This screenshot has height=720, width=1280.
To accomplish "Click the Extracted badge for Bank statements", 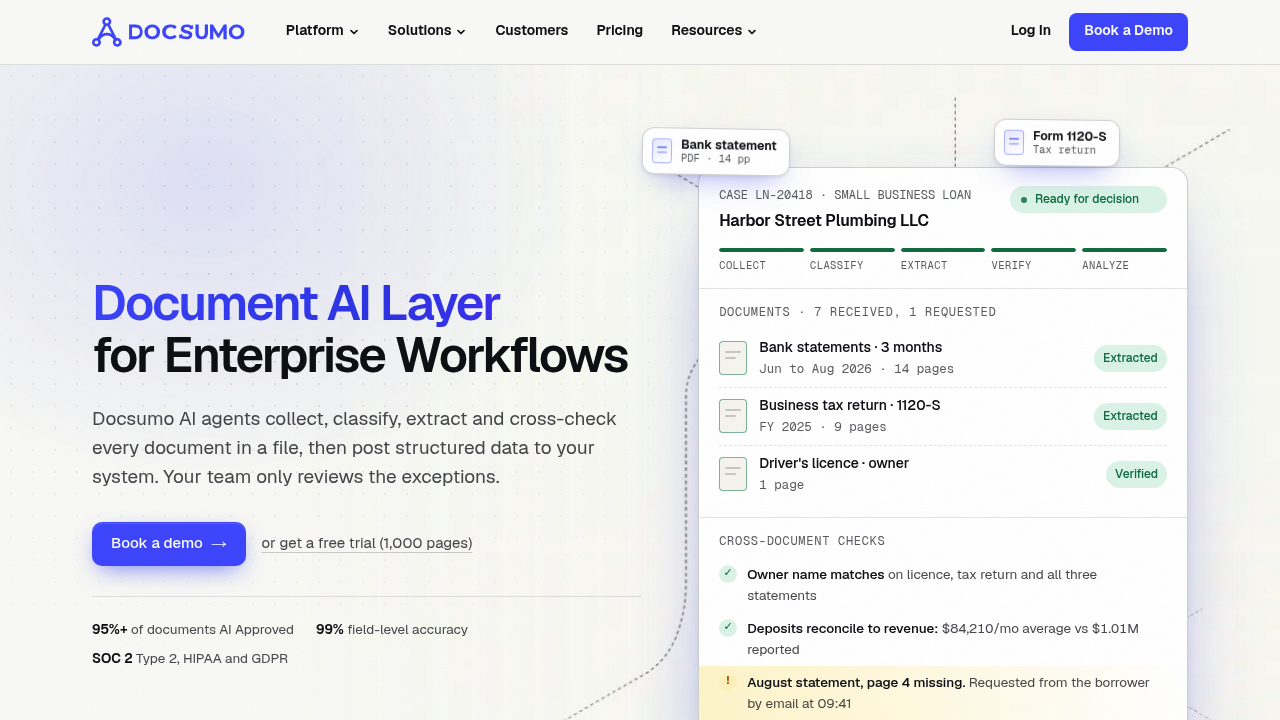I will pyautogui.click(x=1130, y=358).
